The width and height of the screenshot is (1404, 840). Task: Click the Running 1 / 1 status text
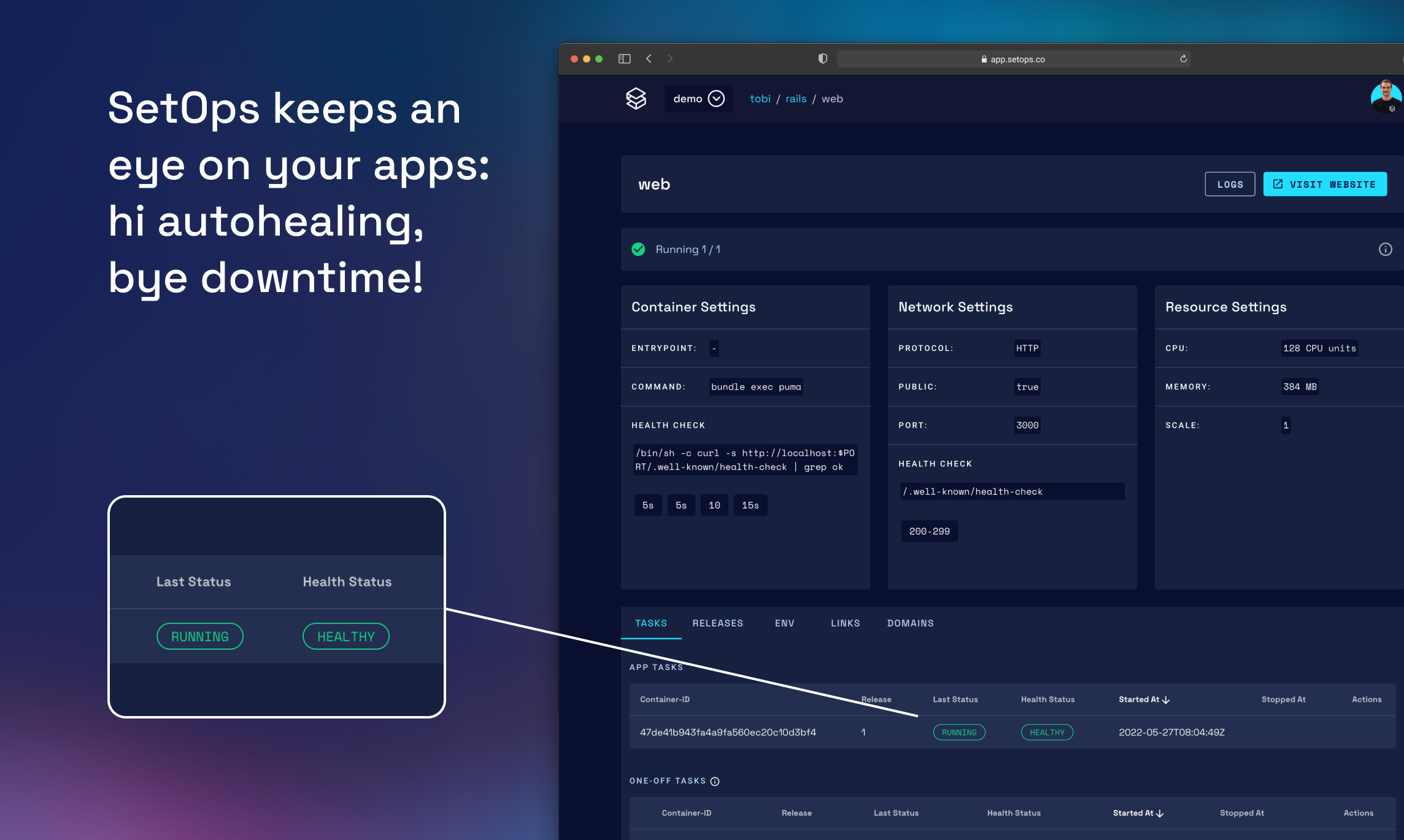coord(688,249)
